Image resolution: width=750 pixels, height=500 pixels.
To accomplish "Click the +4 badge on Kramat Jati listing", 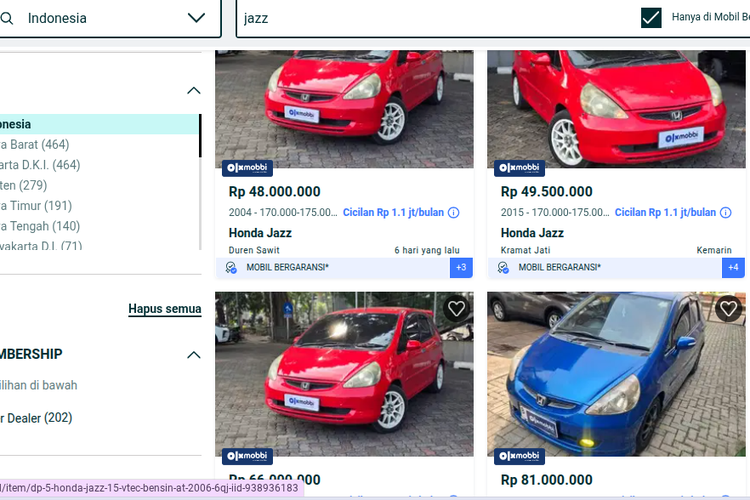I will 732,267.
